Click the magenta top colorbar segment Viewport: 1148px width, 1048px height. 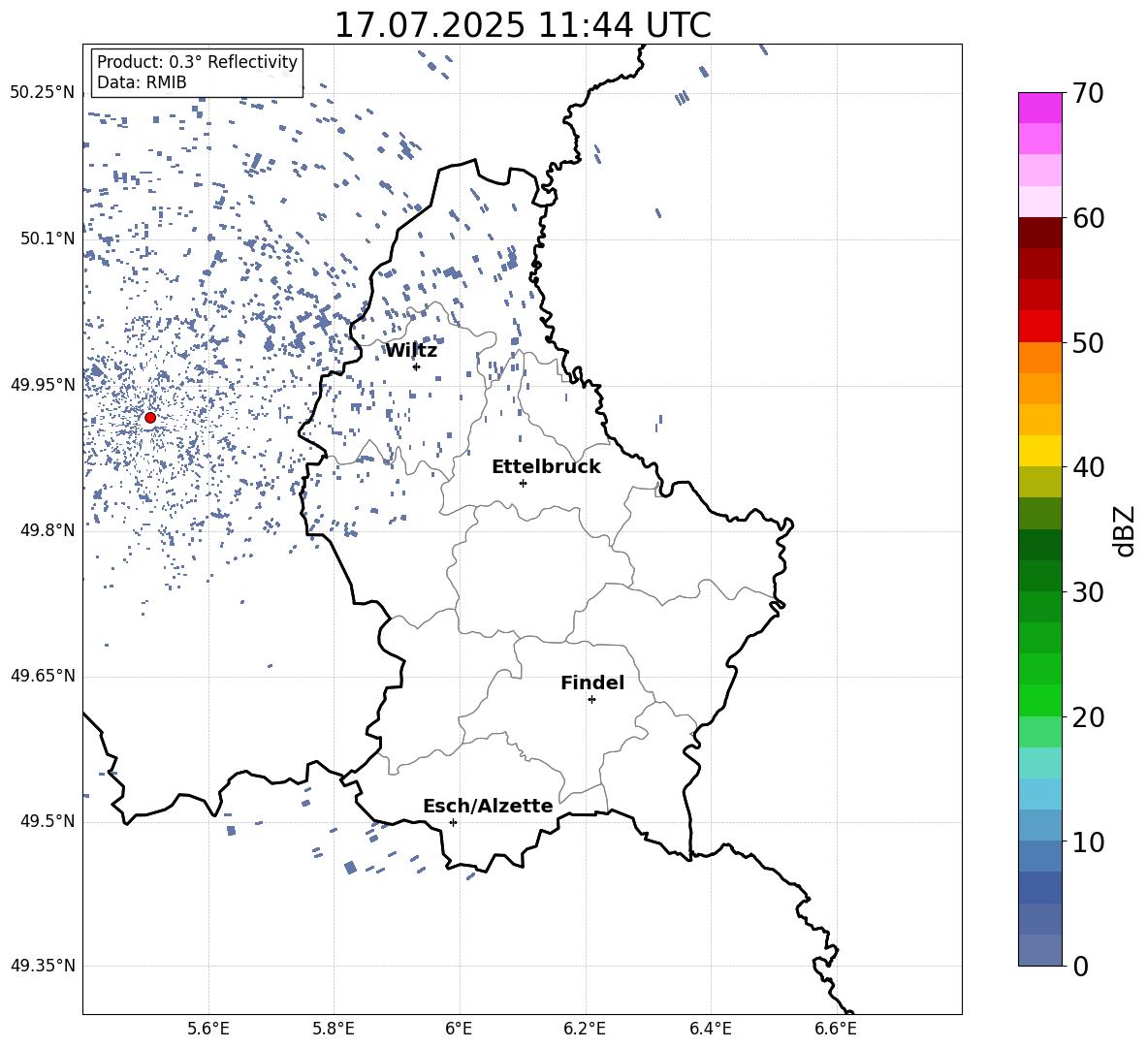pos(1040,108)
